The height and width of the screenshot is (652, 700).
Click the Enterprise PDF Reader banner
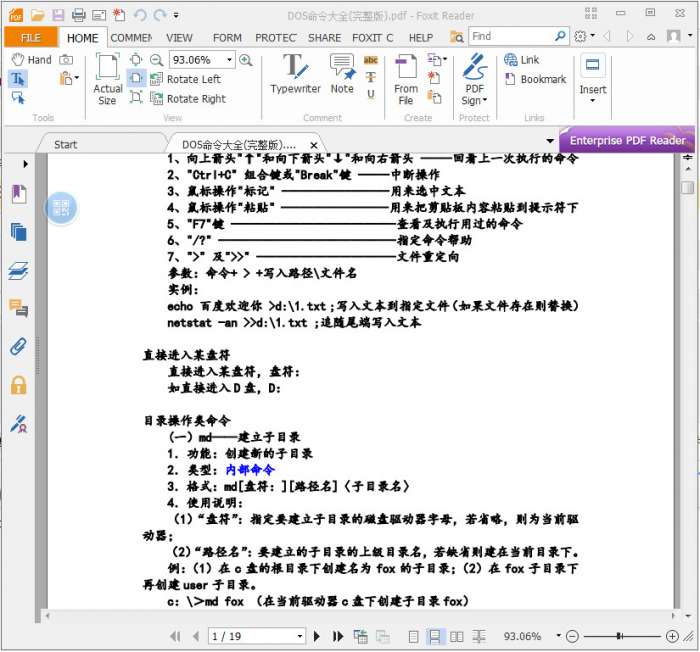coord(627,140)
